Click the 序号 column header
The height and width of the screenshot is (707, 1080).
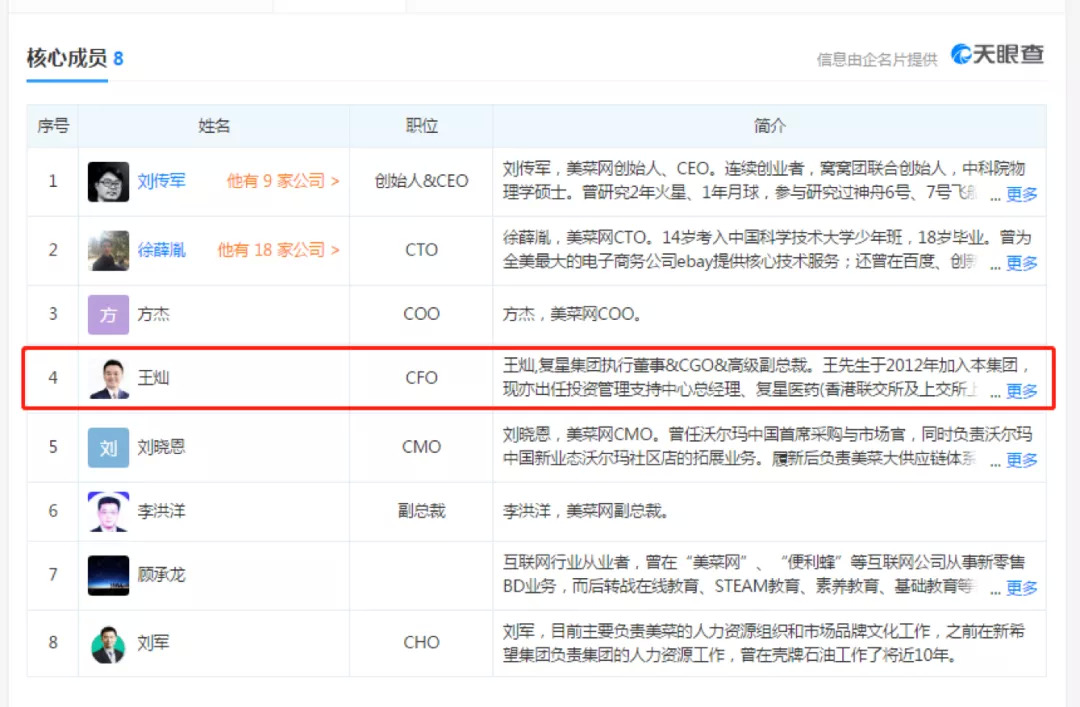pos(53,126)
